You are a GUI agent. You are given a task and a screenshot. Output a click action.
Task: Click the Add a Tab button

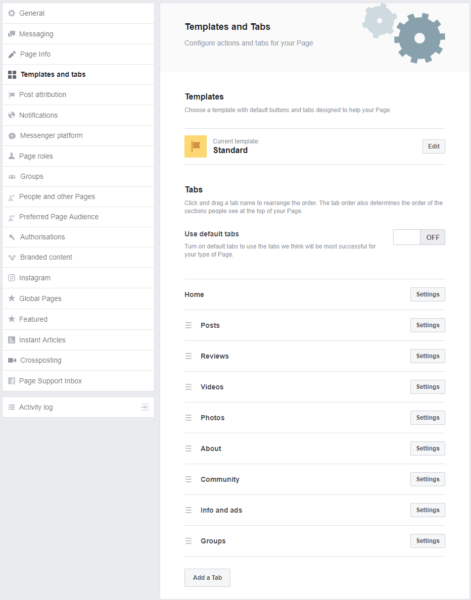(207, 577)
